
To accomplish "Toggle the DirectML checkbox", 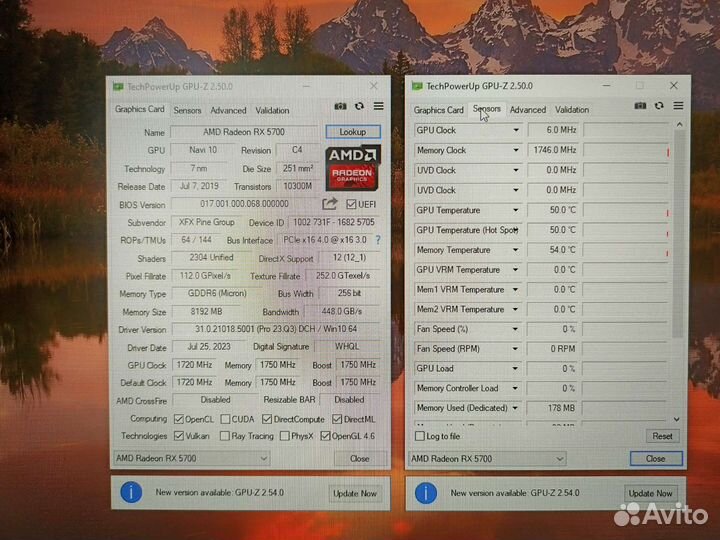I will click(337, 419).
